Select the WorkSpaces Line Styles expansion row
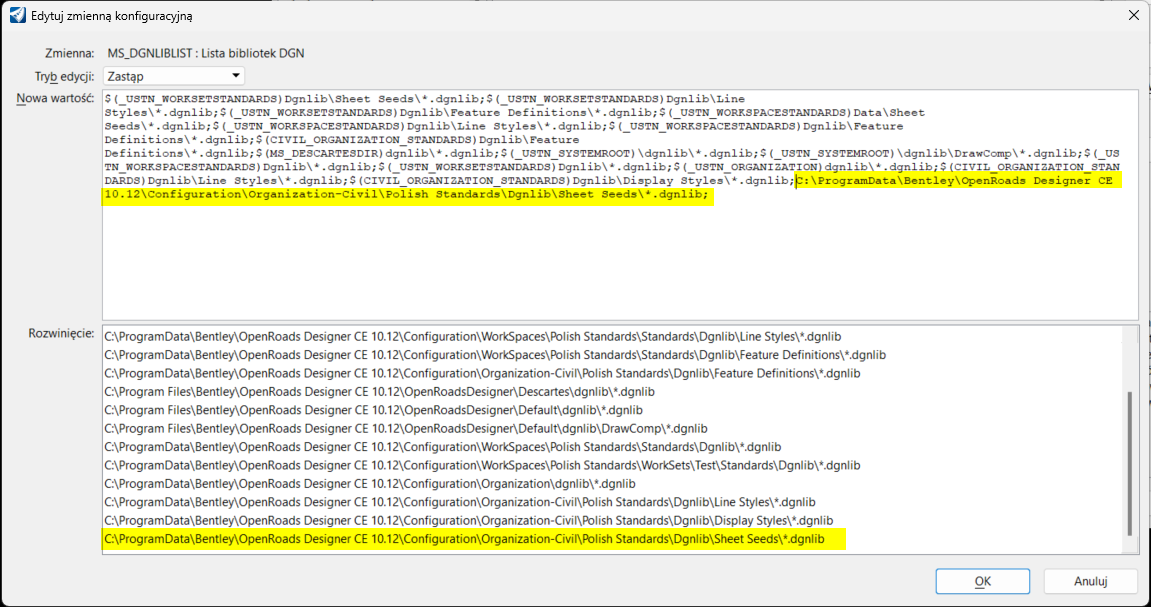The width and height of the screenshot is (1151, 607). 472,336
